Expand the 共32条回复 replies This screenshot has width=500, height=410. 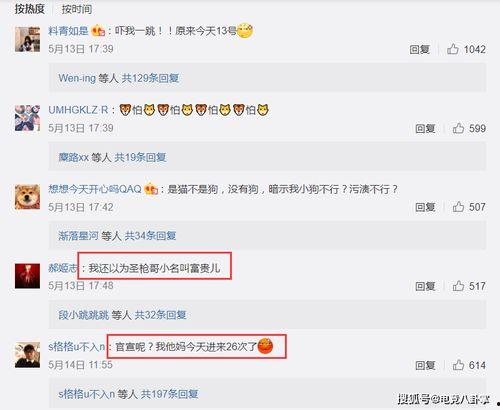(160, 315)
